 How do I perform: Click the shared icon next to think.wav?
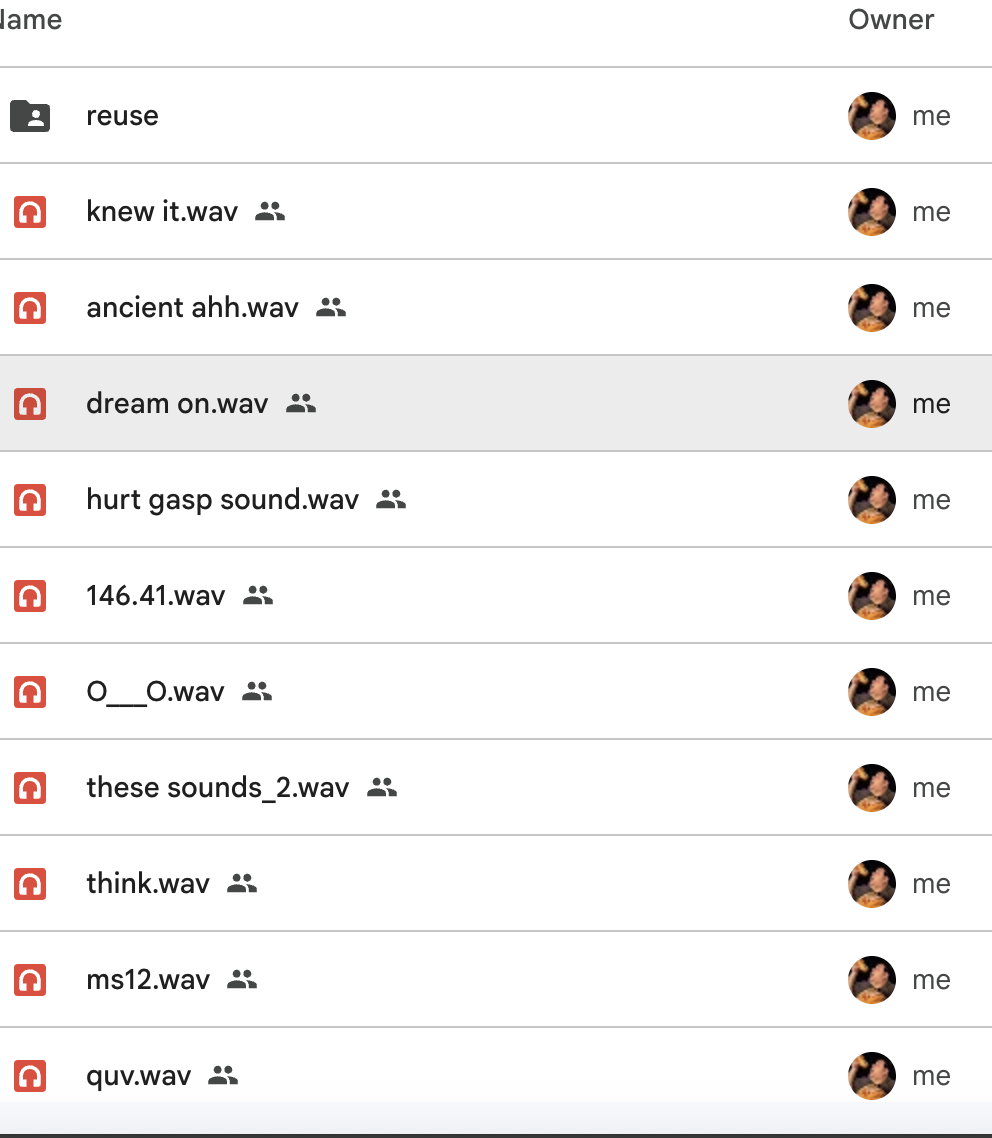click(242, 884)
